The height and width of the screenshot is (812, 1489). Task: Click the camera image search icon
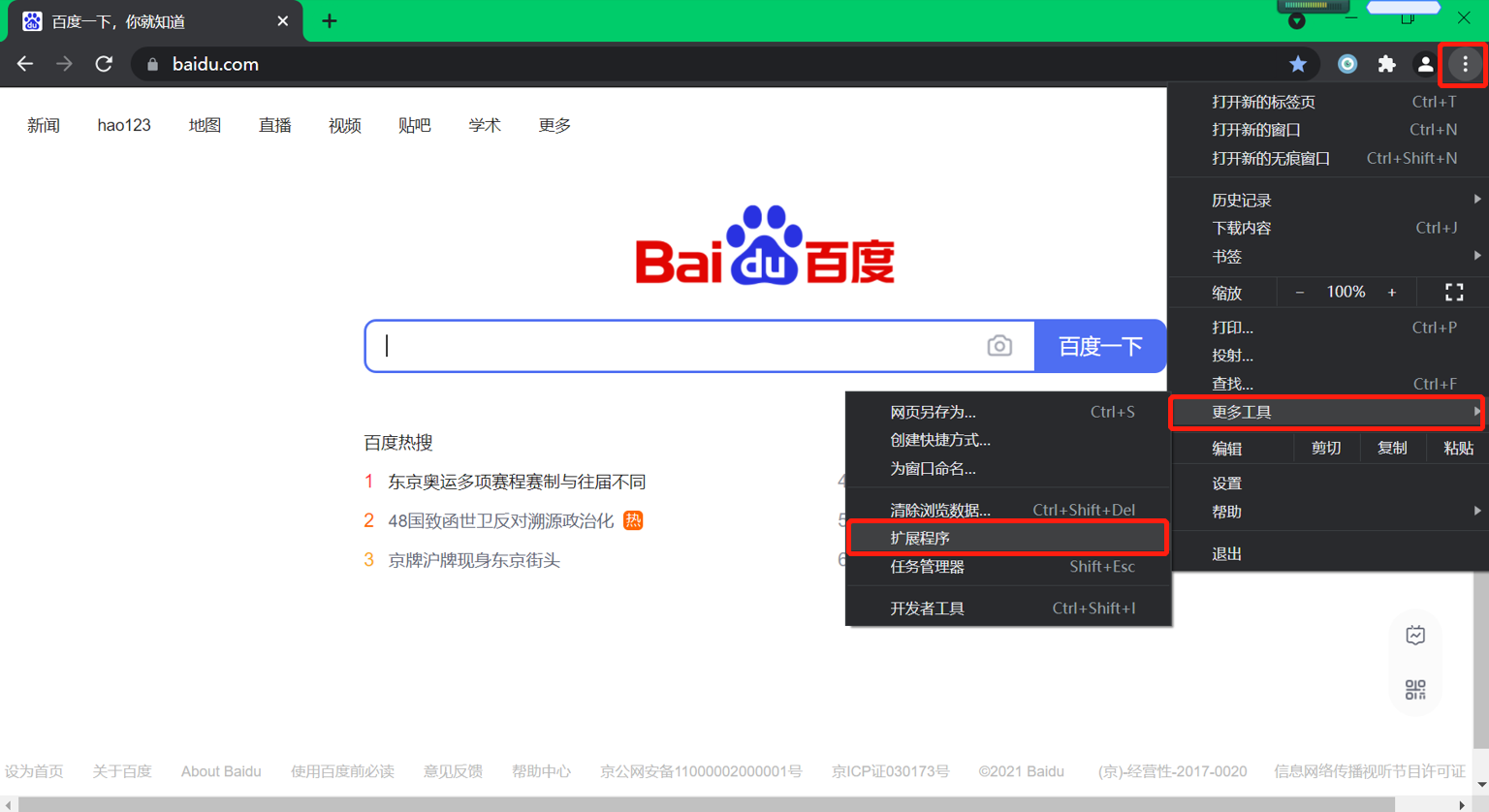point(999,346)
